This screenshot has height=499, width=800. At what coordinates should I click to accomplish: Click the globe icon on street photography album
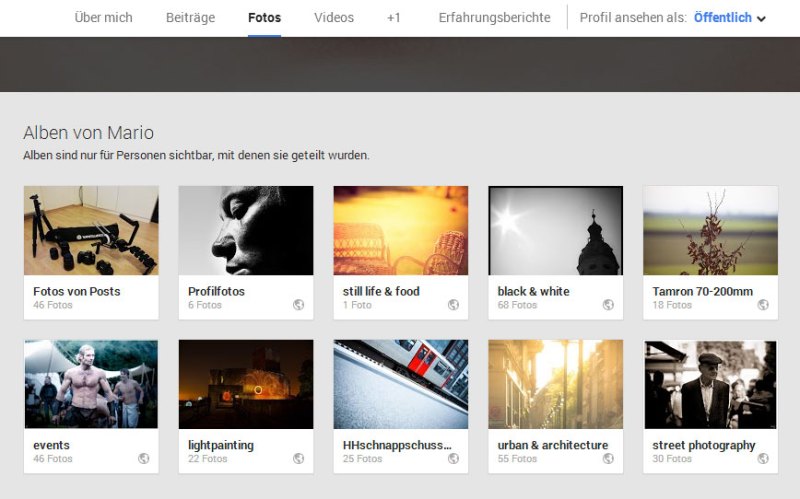(763, 459)
